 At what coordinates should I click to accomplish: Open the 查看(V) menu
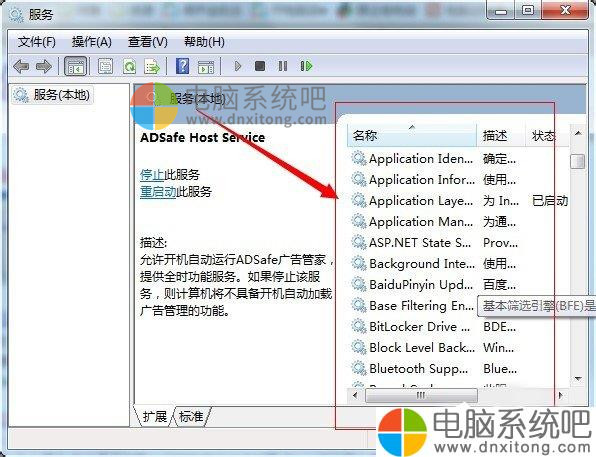tap(147, 41)
